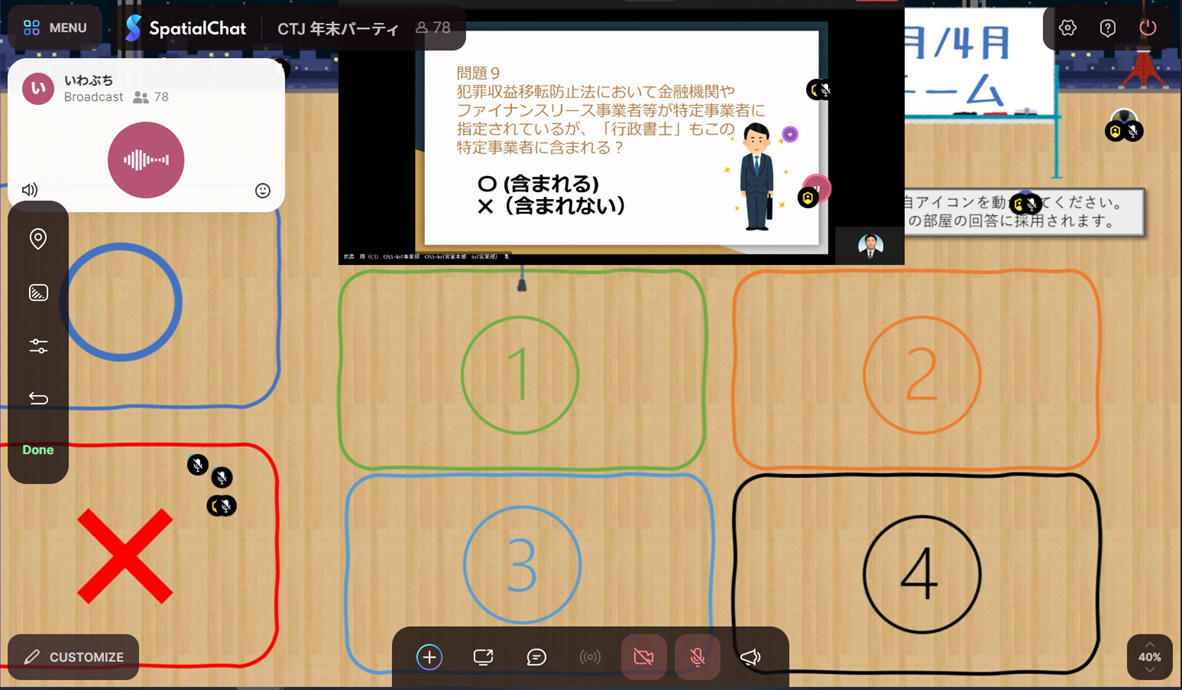
Task: Unmute the microphone
Action: click(697, 657)
